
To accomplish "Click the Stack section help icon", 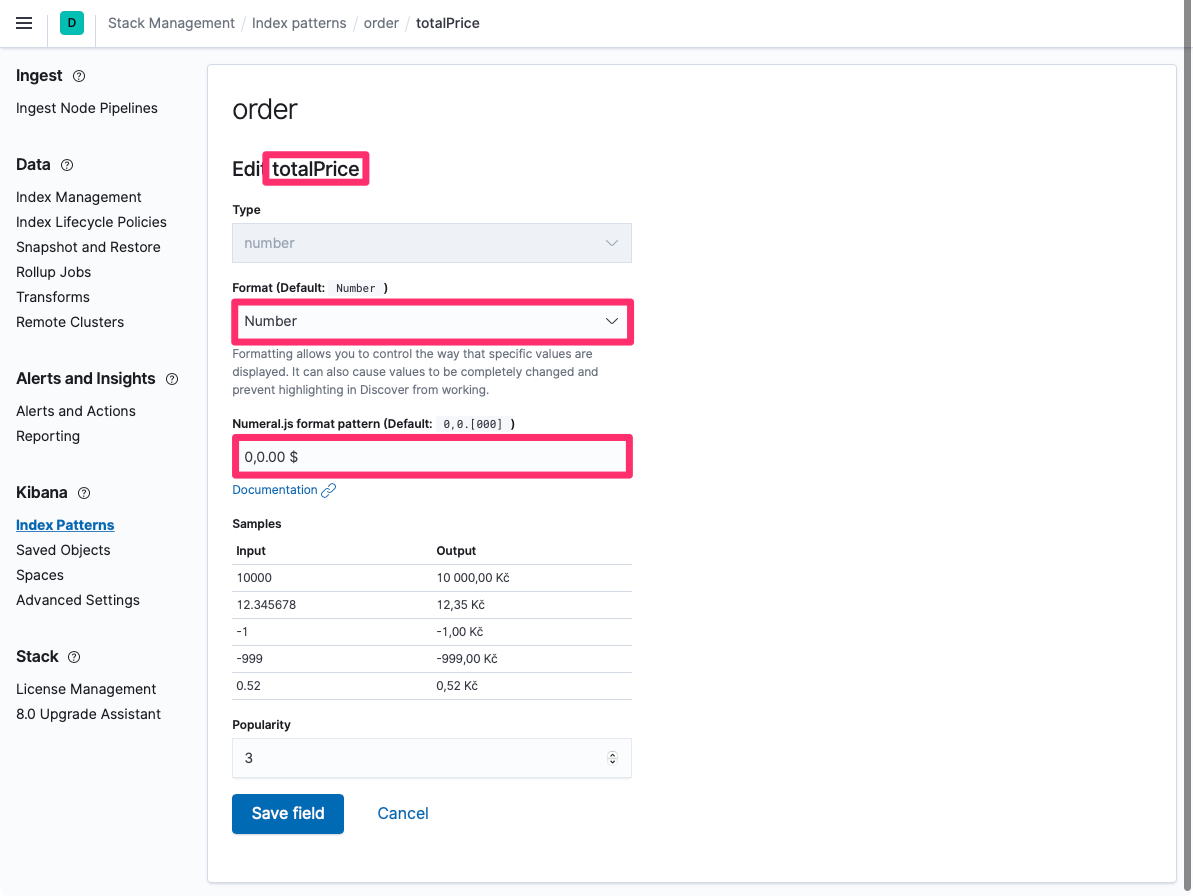I will pyautogui.click(x=74, y=657).
